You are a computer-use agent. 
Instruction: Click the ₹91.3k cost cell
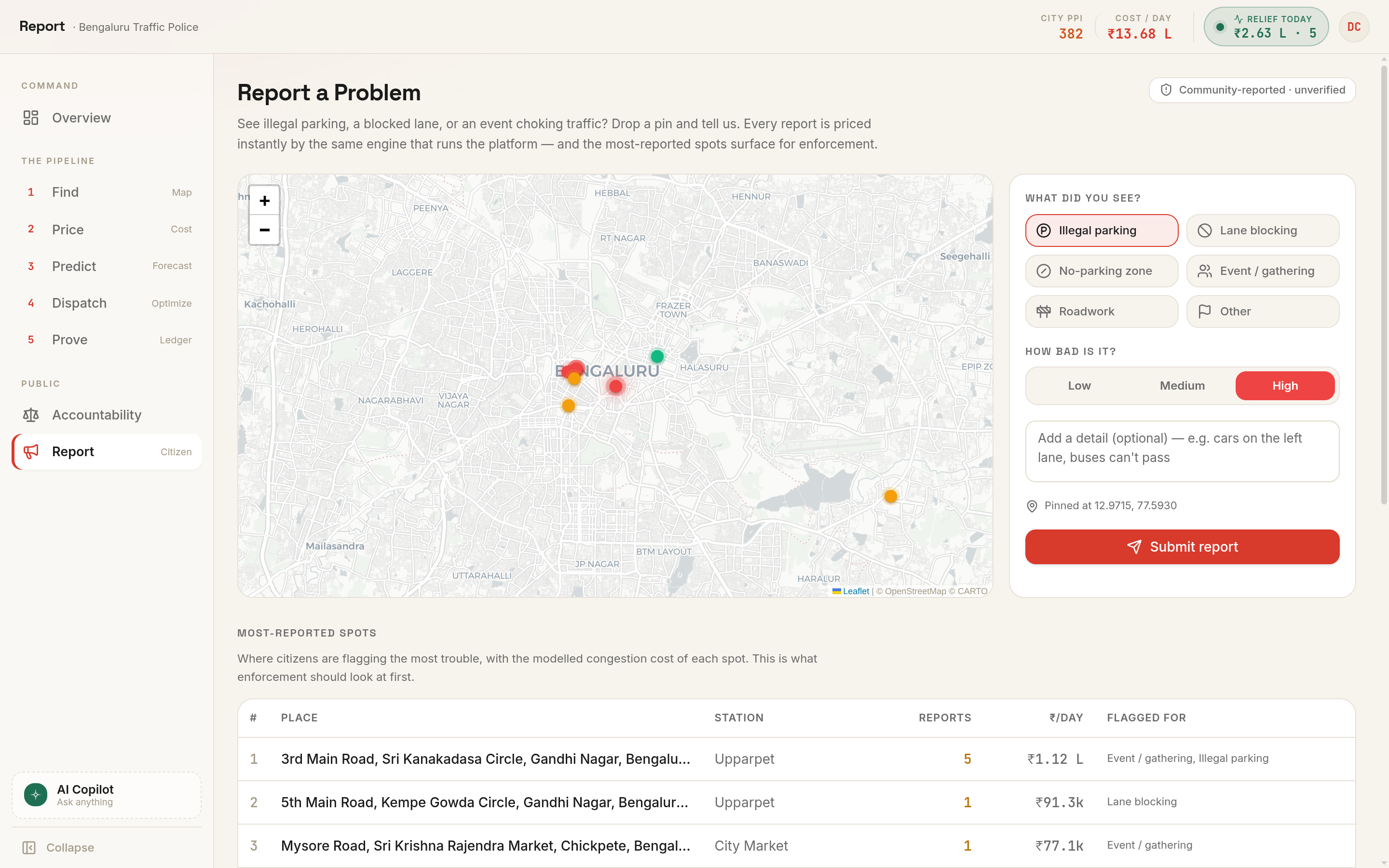coord(1059,802)
